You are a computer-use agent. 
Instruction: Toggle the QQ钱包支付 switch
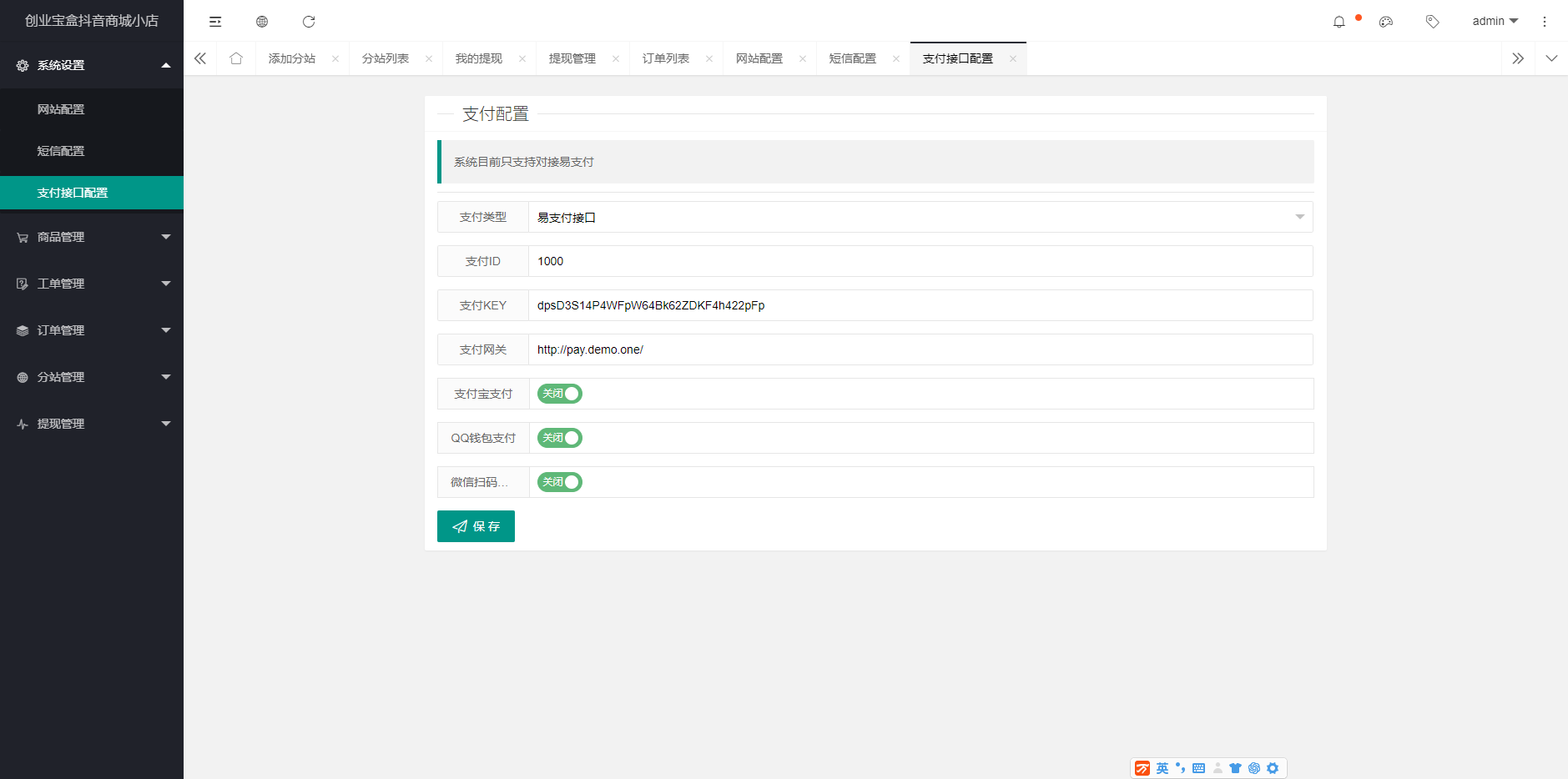tap(559, 438)
